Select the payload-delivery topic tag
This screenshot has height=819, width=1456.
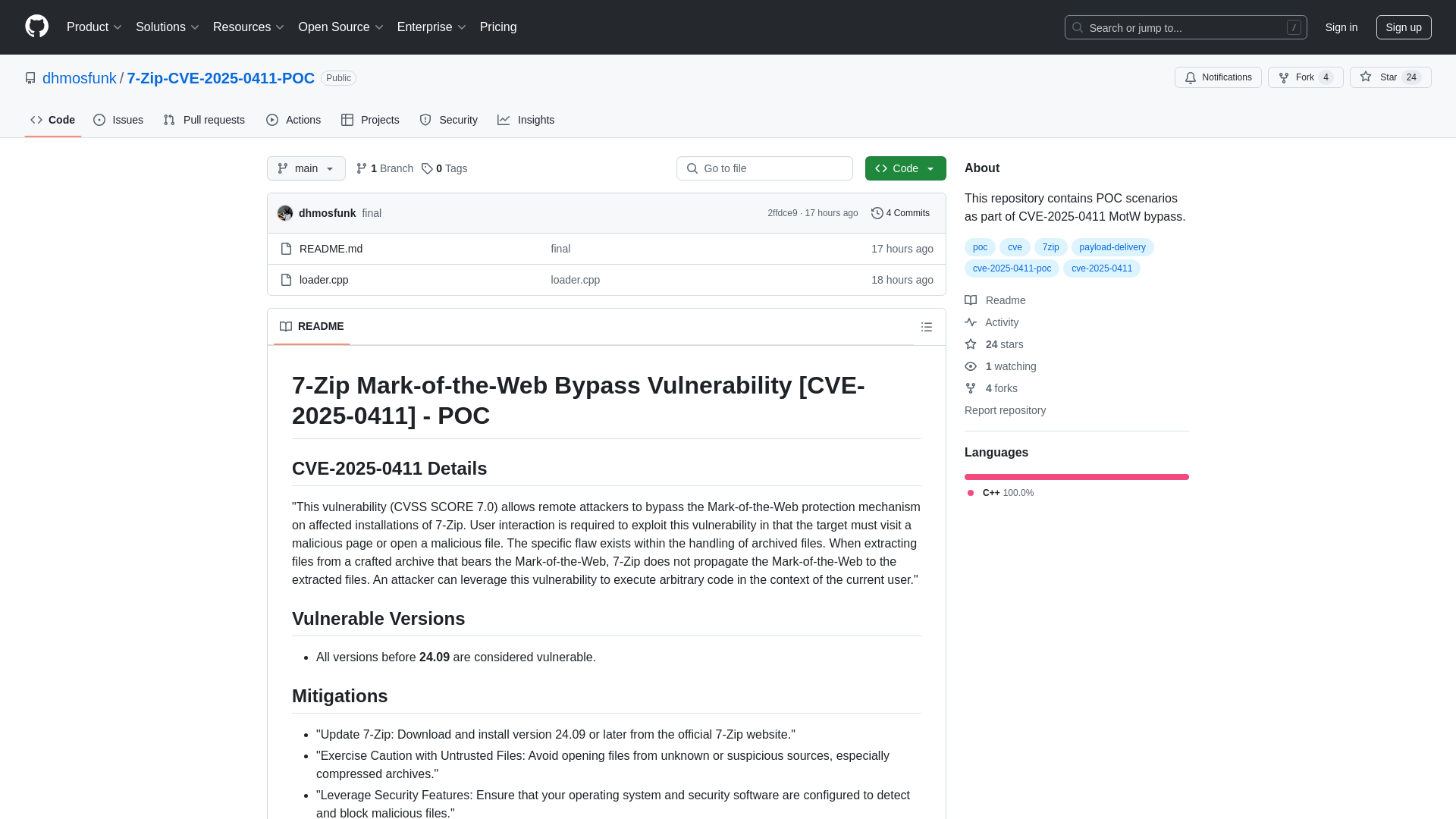(1112, 247)
